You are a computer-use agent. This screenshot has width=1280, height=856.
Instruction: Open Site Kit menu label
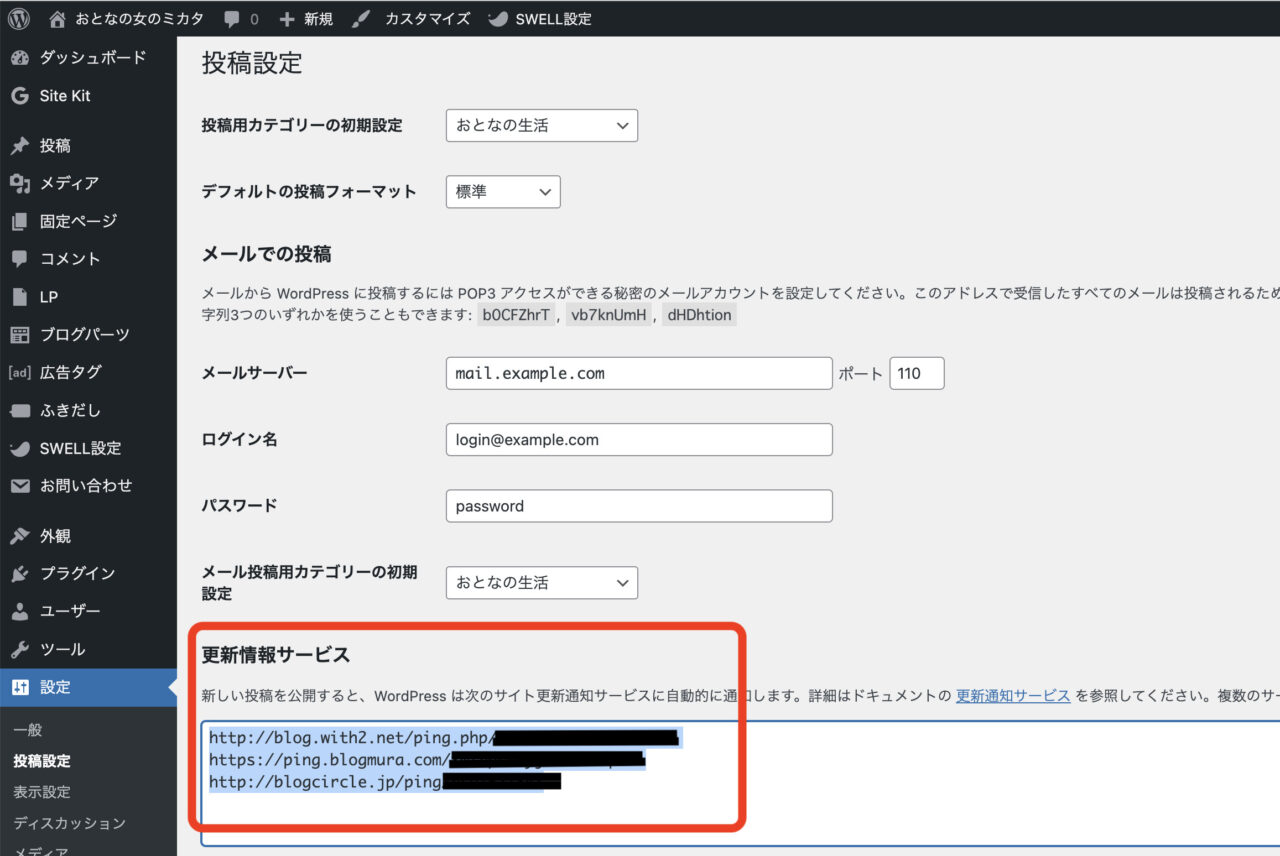pyautogui.click(x=65, y=96)
